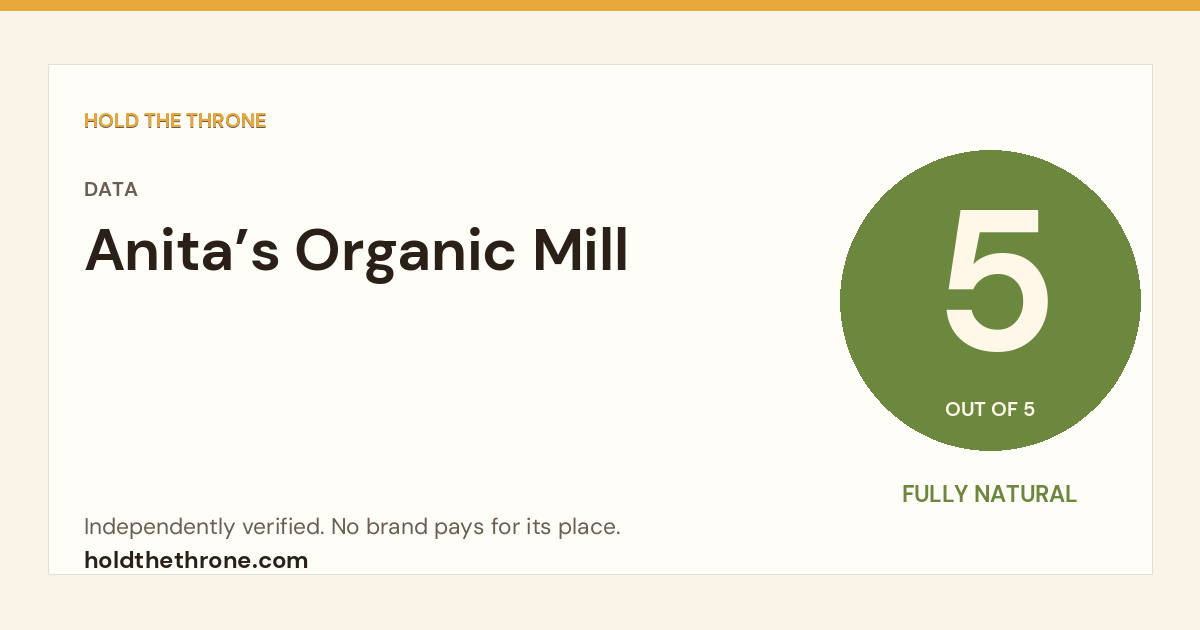
Task: Select the DATA category label
Action: [111, 189]
